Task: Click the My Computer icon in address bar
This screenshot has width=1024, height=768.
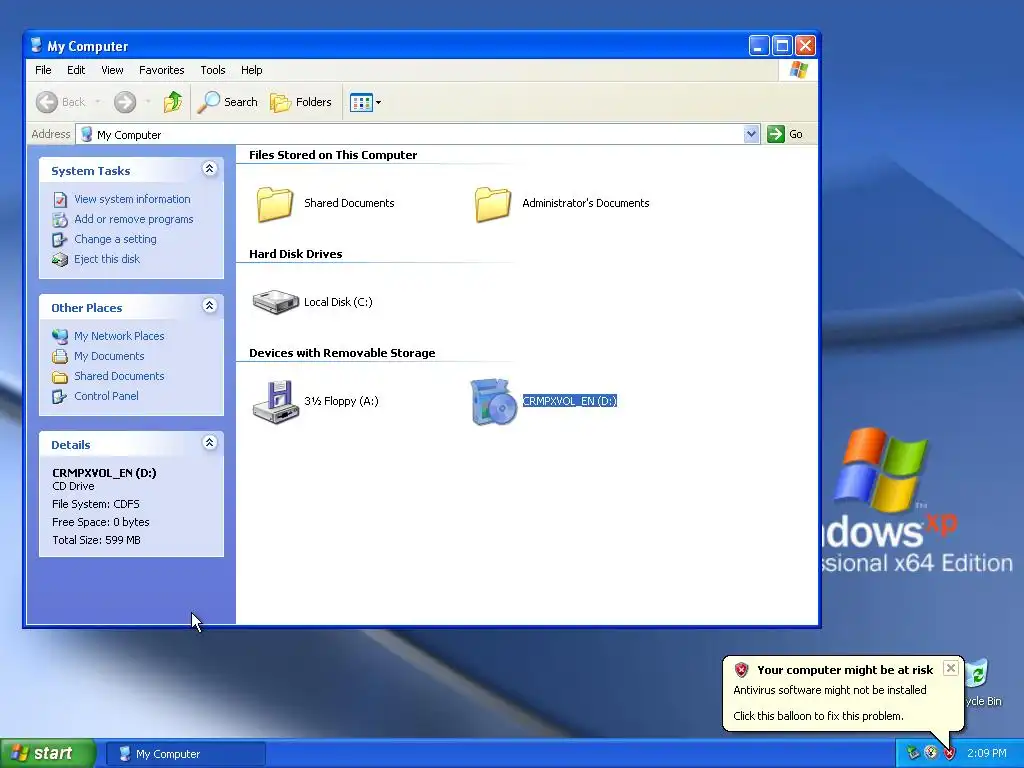Action: [86, 135]
